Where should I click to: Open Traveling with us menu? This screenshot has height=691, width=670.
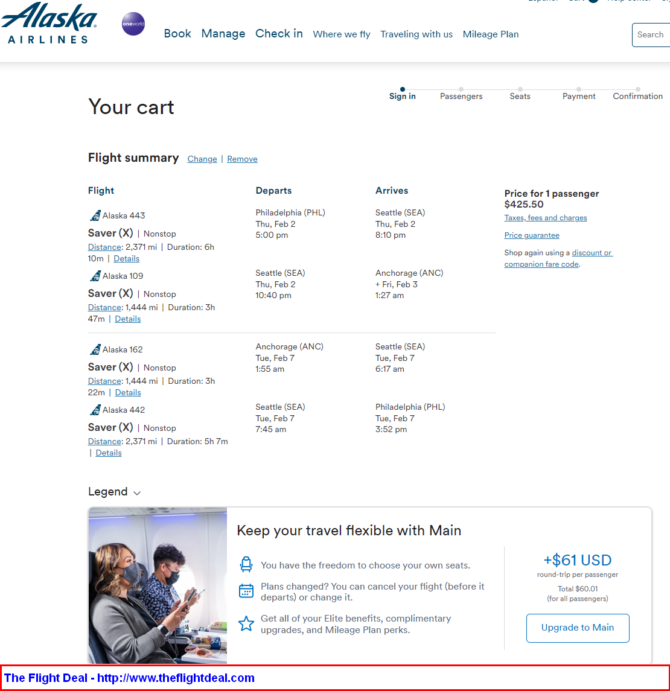417,34
